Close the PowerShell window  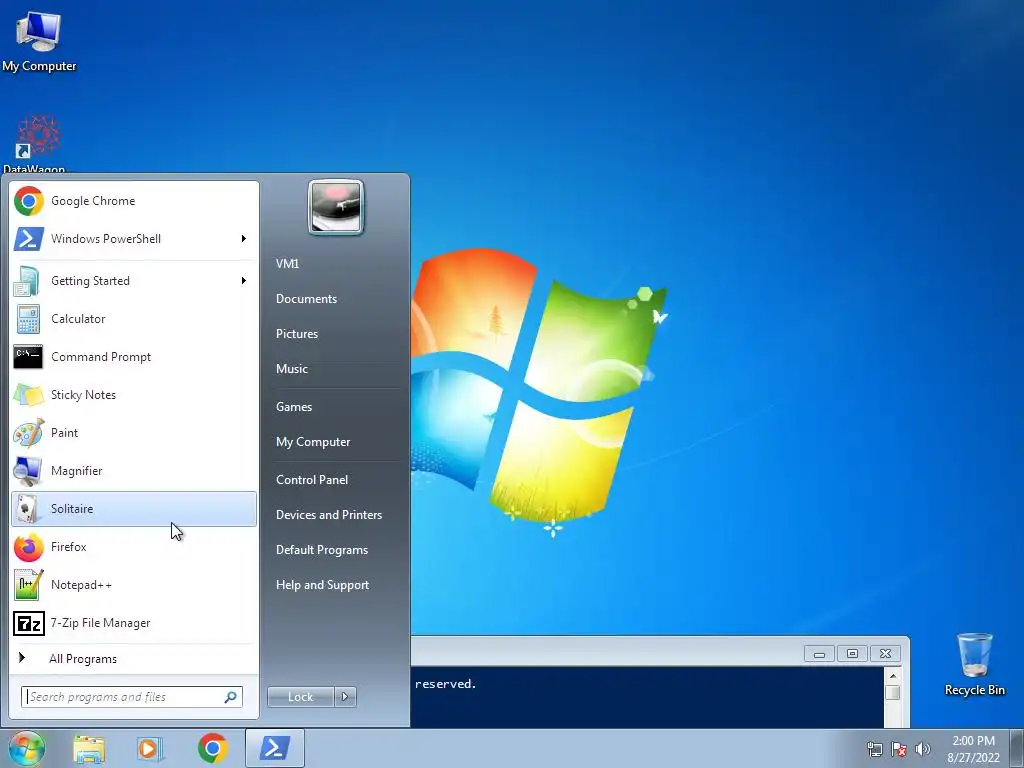[886, 654]
